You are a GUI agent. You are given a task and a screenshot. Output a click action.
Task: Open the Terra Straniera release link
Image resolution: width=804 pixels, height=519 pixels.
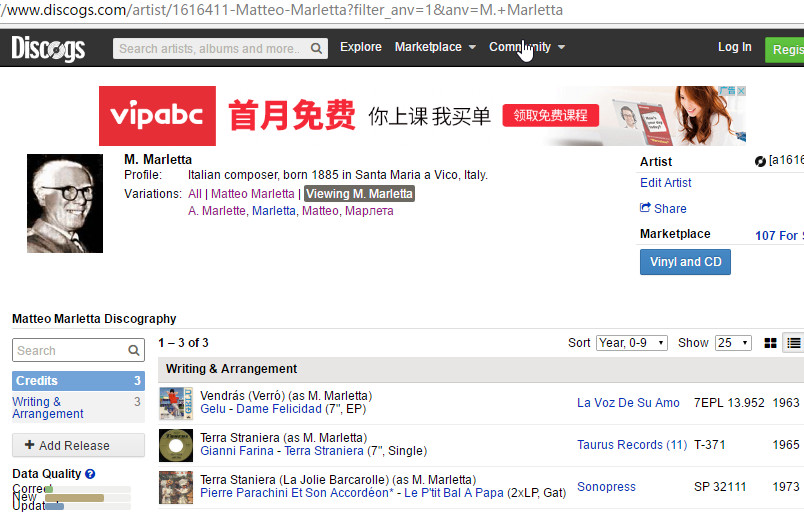point(324,451)
